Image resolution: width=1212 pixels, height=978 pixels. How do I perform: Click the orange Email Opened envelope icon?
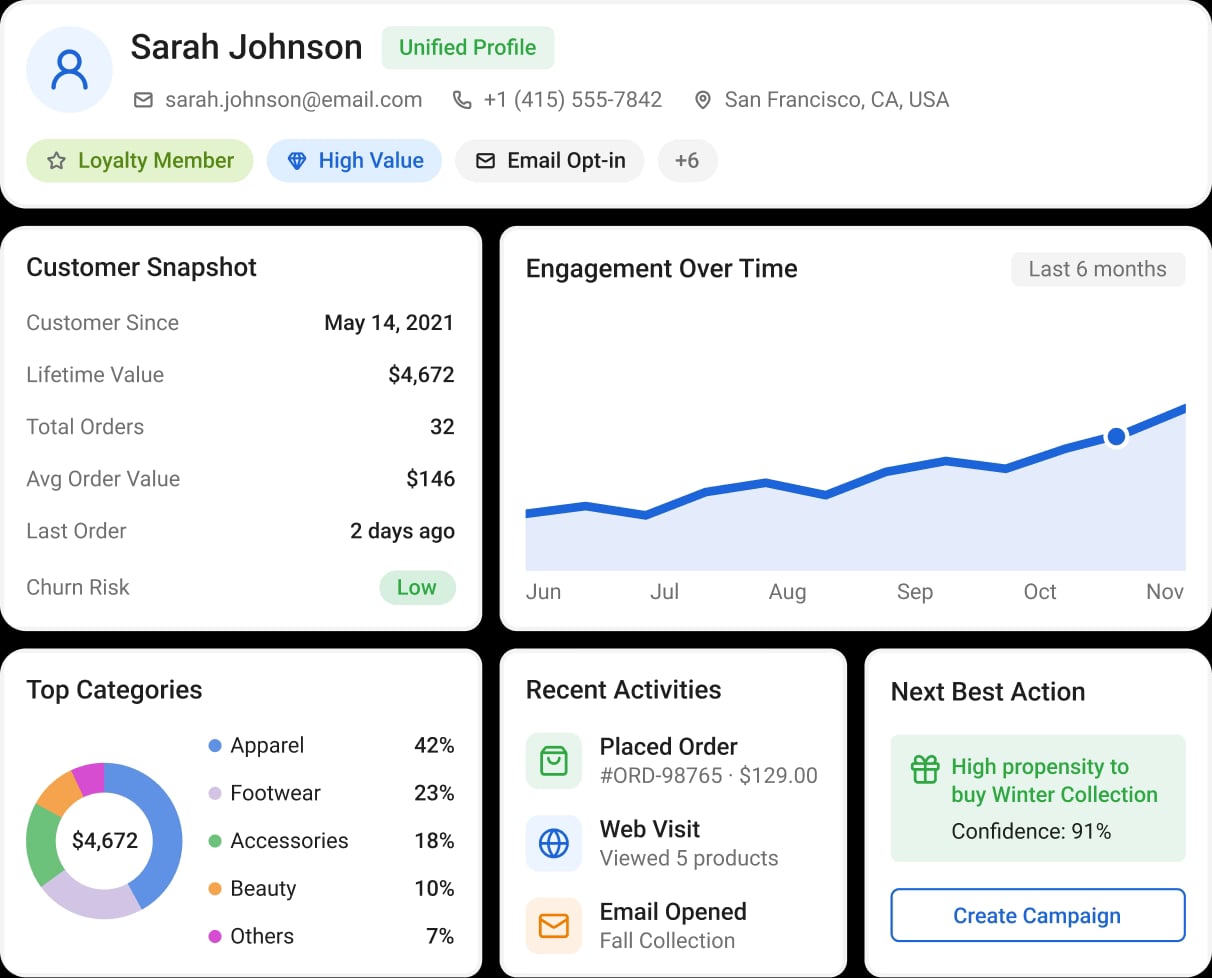tap(553, 926)
